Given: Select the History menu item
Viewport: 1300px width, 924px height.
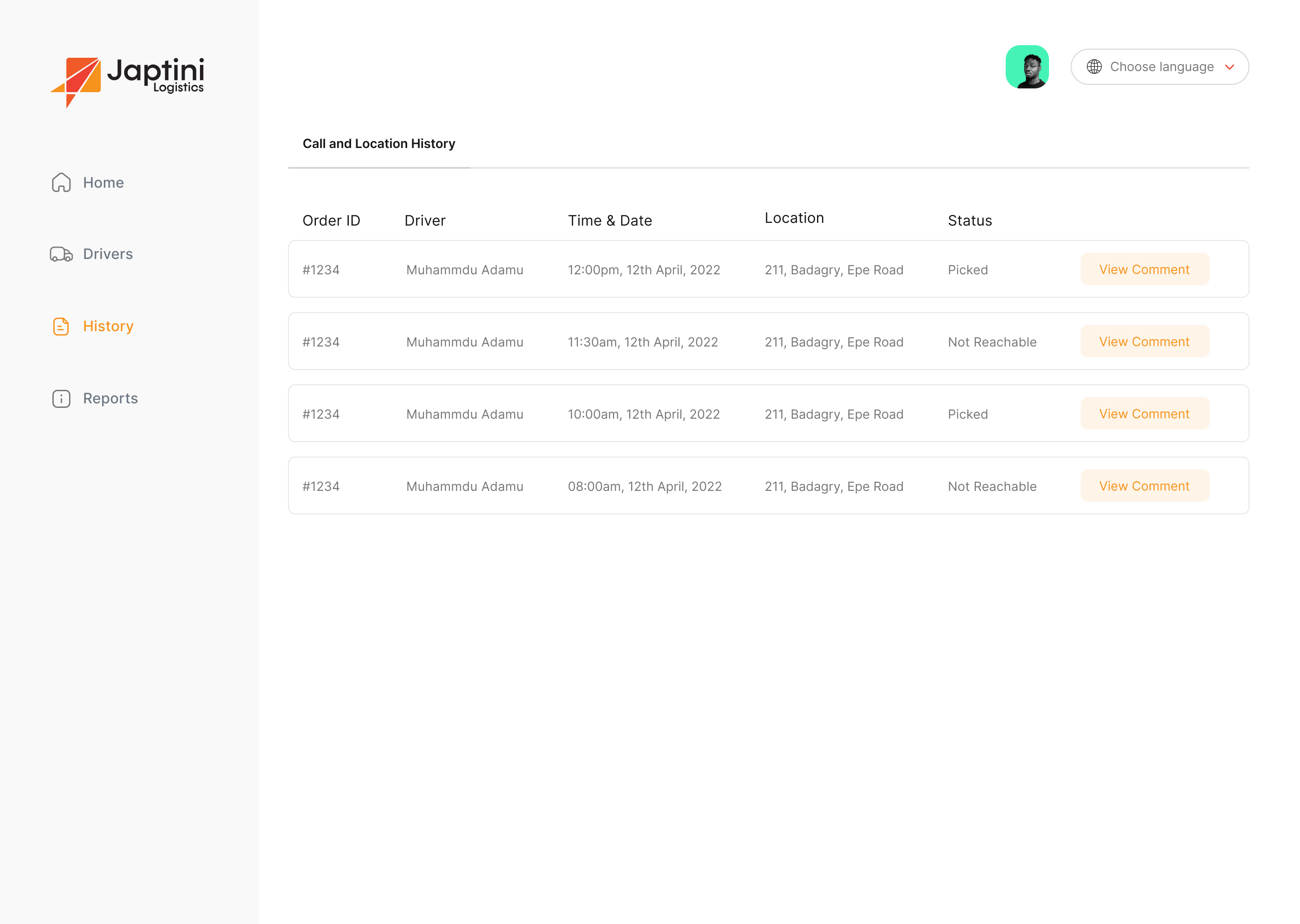Looking at the screenshot, I should pos(93,327).
